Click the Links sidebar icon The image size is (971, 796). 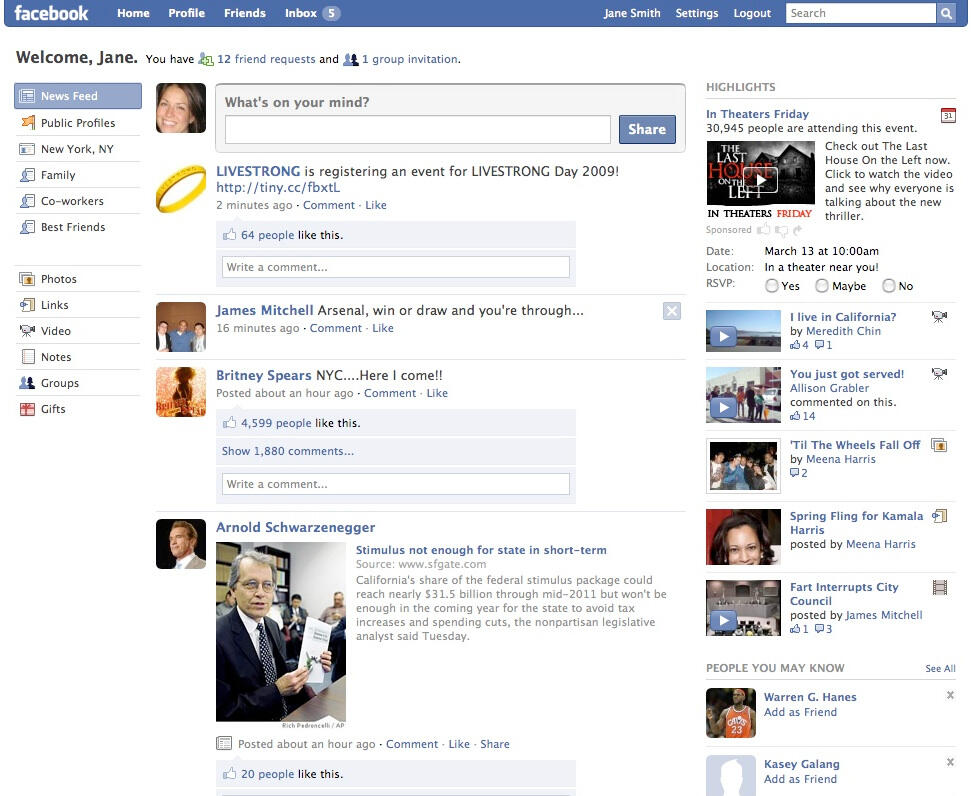tap(27, 305)
